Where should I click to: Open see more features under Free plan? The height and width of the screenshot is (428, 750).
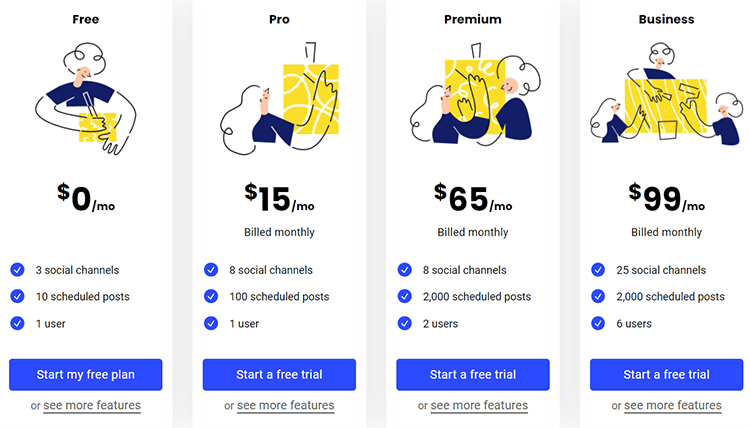pyautogui.click(x=92, y=406)
